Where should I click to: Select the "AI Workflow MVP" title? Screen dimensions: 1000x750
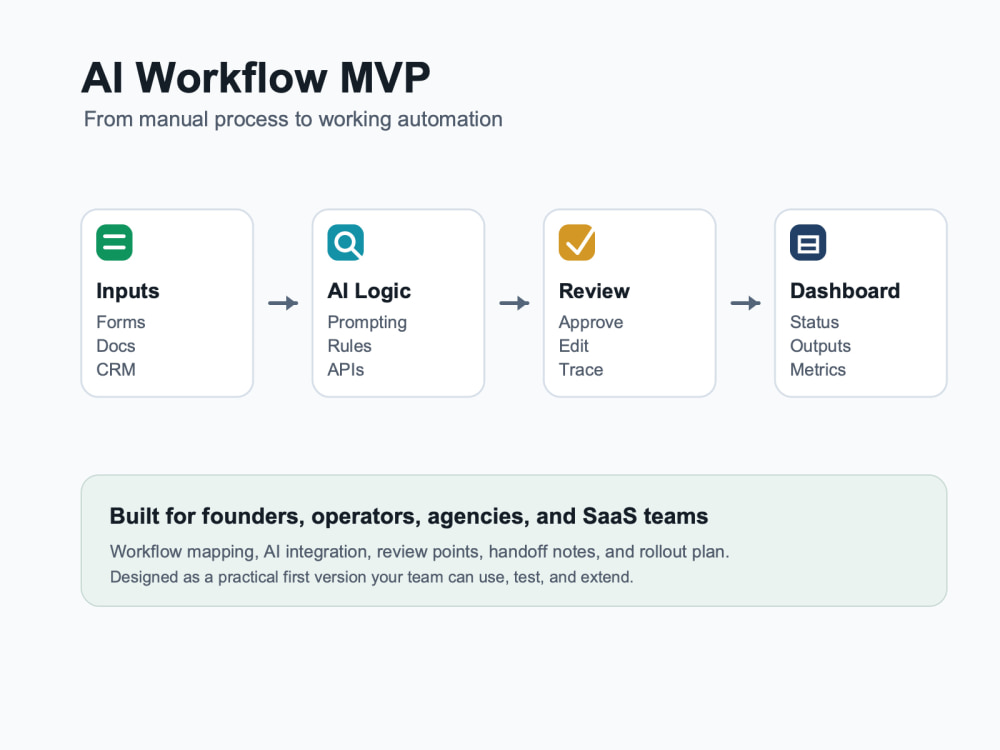pos(256,78)
